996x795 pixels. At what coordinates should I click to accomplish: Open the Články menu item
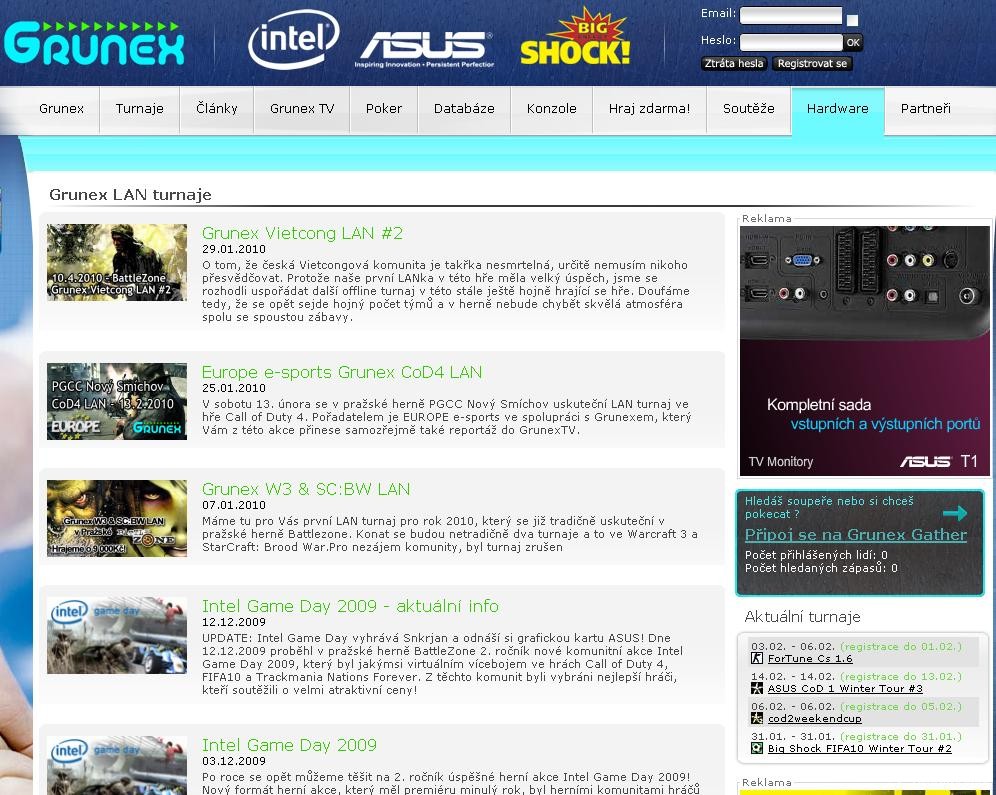pyautogui.click(x=217, y=109)
